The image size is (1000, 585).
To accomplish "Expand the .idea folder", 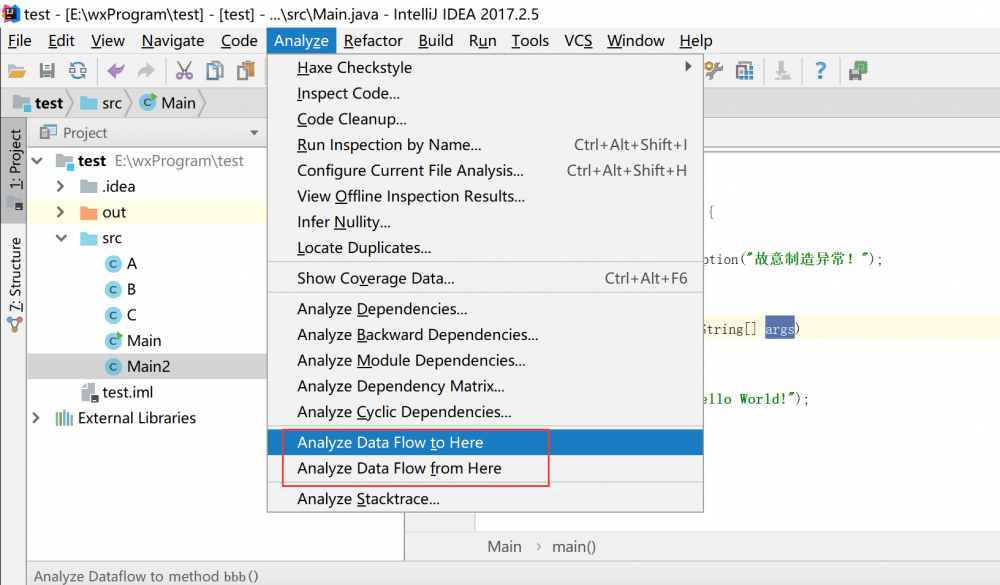I will click(59, 185).
